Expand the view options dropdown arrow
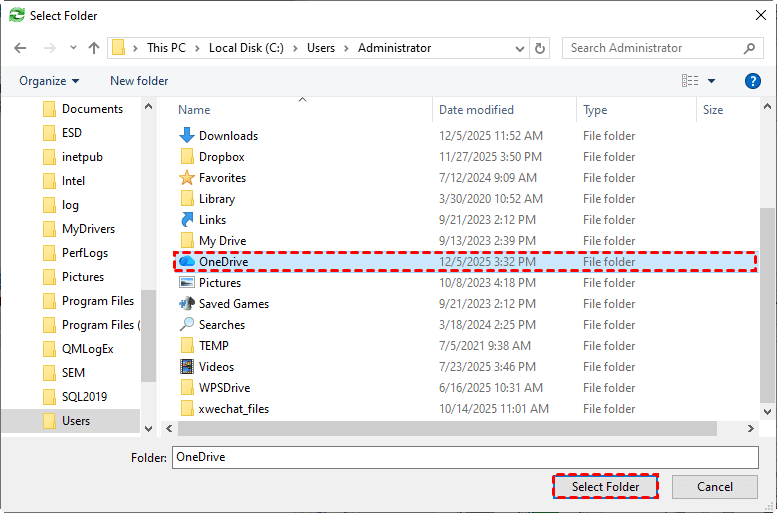Image resolution: width=777 pixels, height=513 pixels. 712,81
